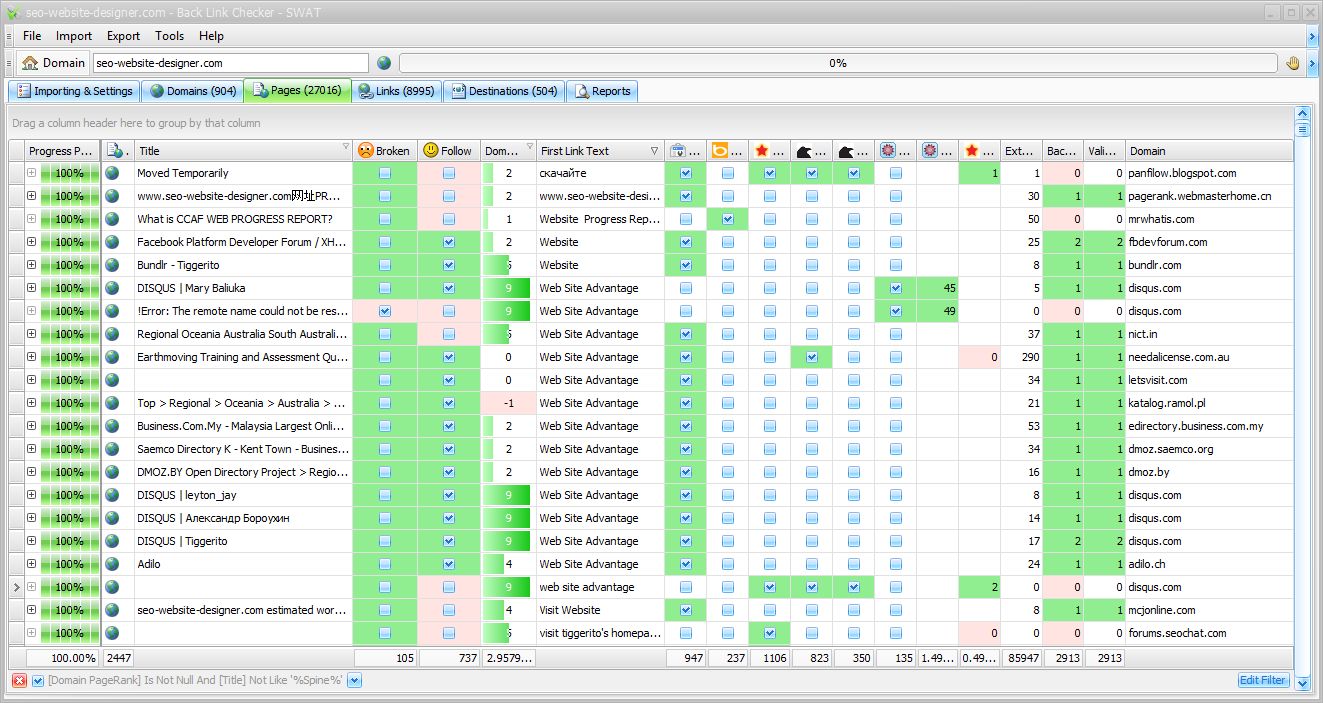Expand the Adilo row details
This screenshot has height=703, width=1323.
(x=31, y=564)
